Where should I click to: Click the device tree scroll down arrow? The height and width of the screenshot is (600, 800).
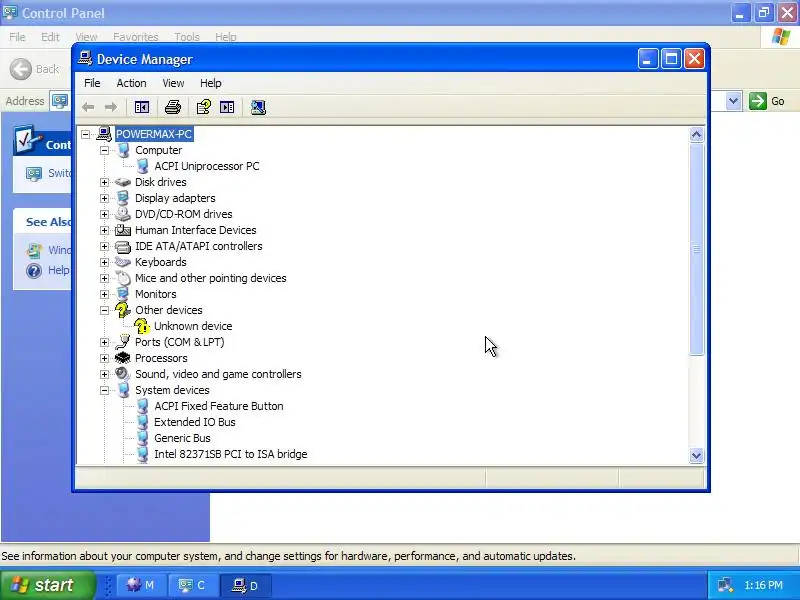click(x=696, y=456)
